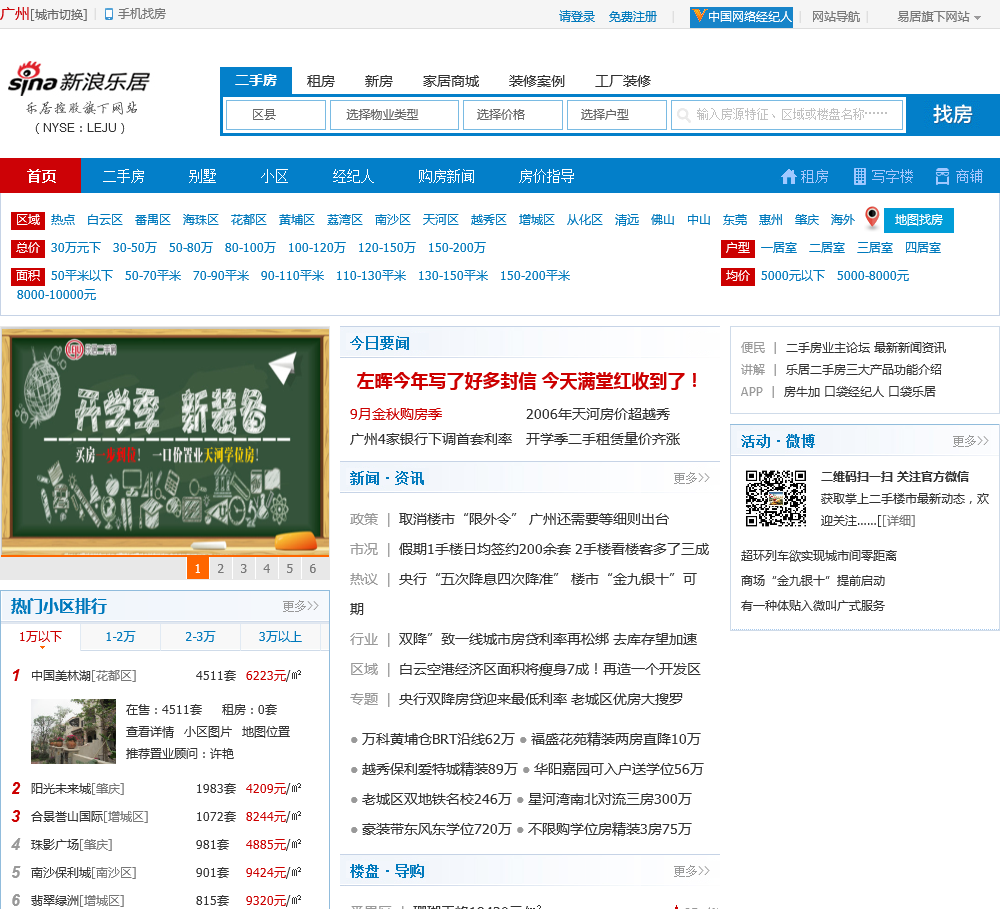Switch city via 城市切换

[59, 14]
